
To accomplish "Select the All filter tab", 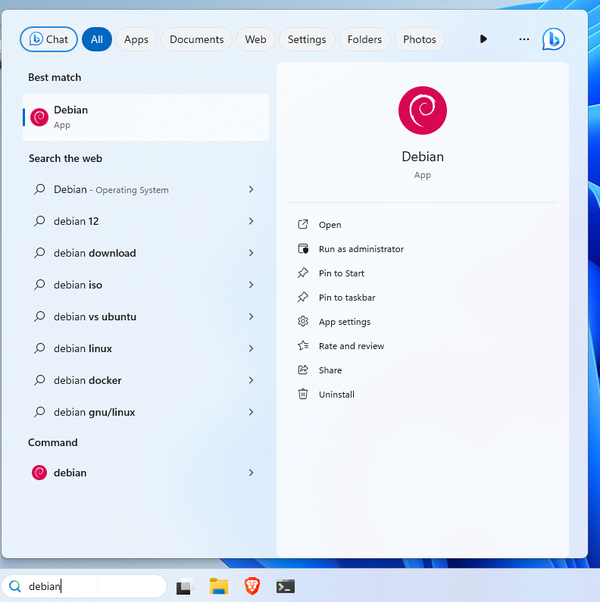I will coord(97,39).
